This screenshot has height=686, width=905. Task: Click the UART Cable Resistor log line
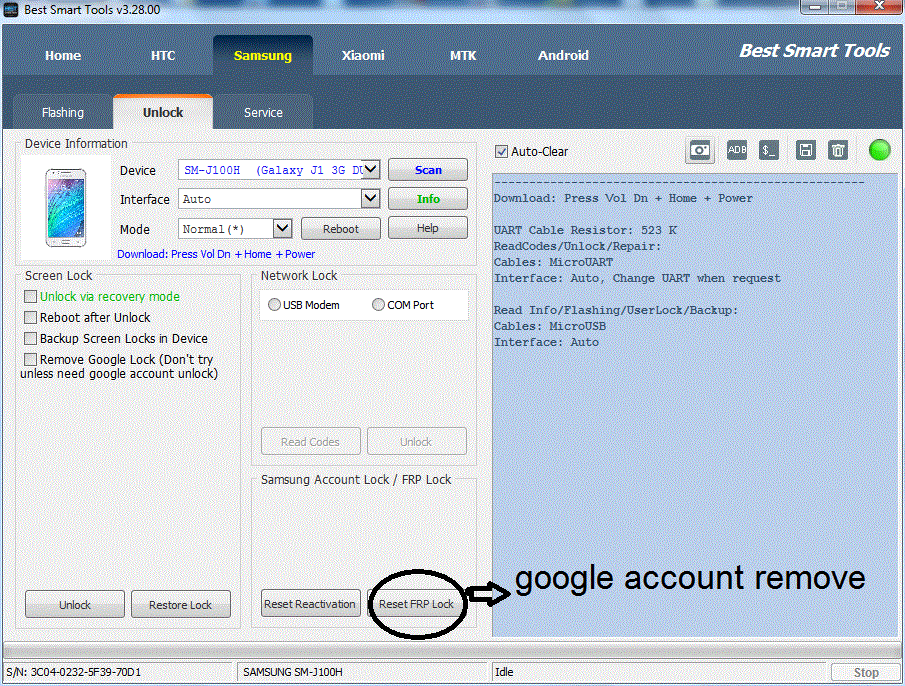pyautogui.click(x=585, y=230)
